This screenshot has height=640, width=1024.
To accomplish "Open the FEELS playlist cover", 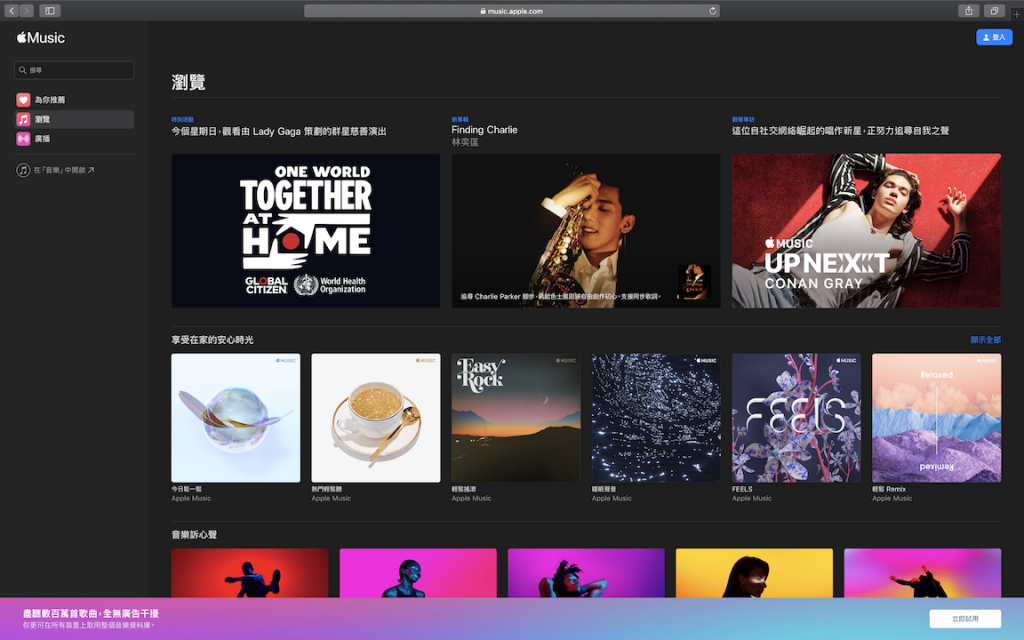I will pos(796,418).
